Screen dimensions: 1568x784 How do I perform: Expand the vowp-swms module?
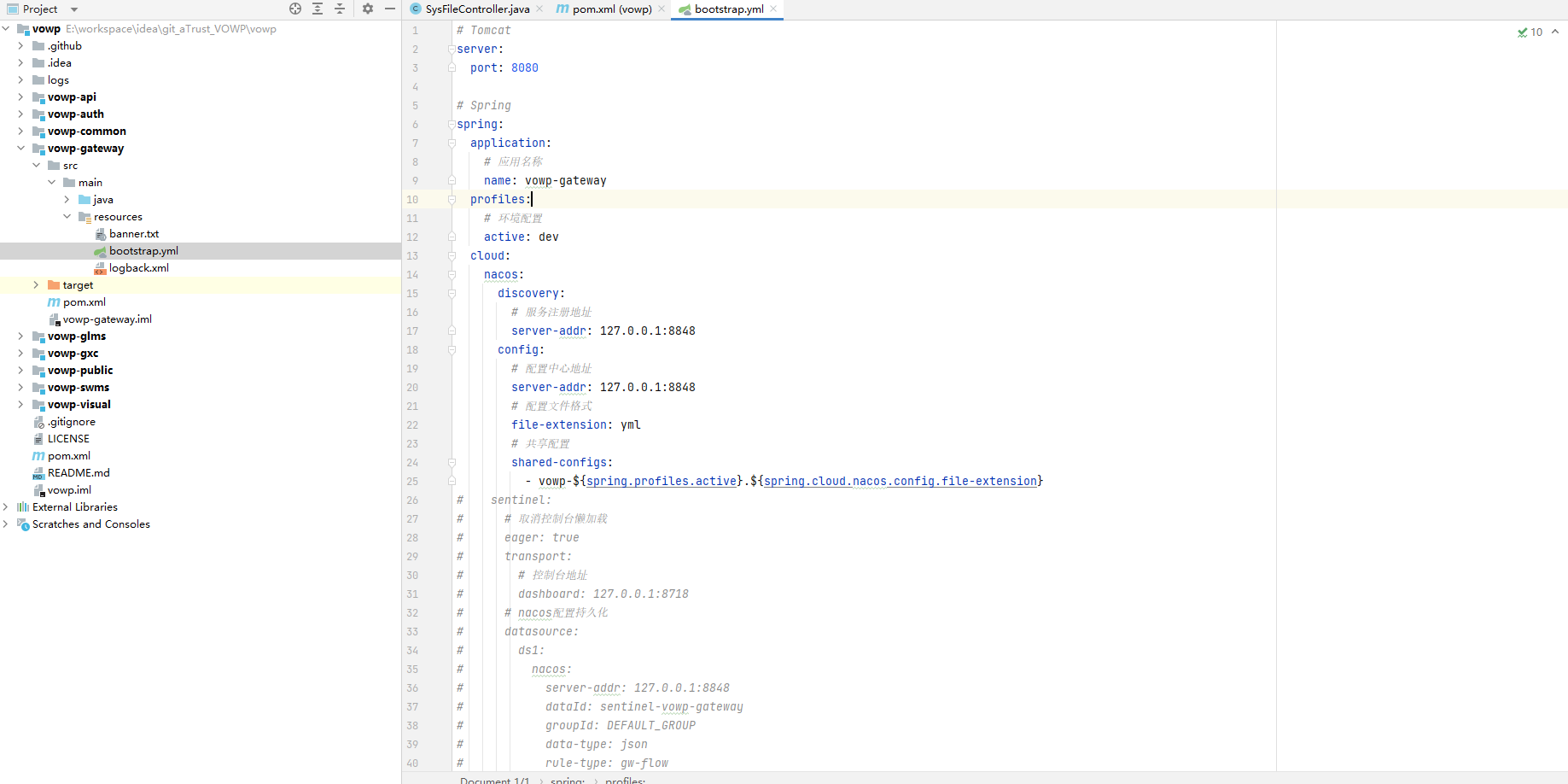(x=21, y=387)
